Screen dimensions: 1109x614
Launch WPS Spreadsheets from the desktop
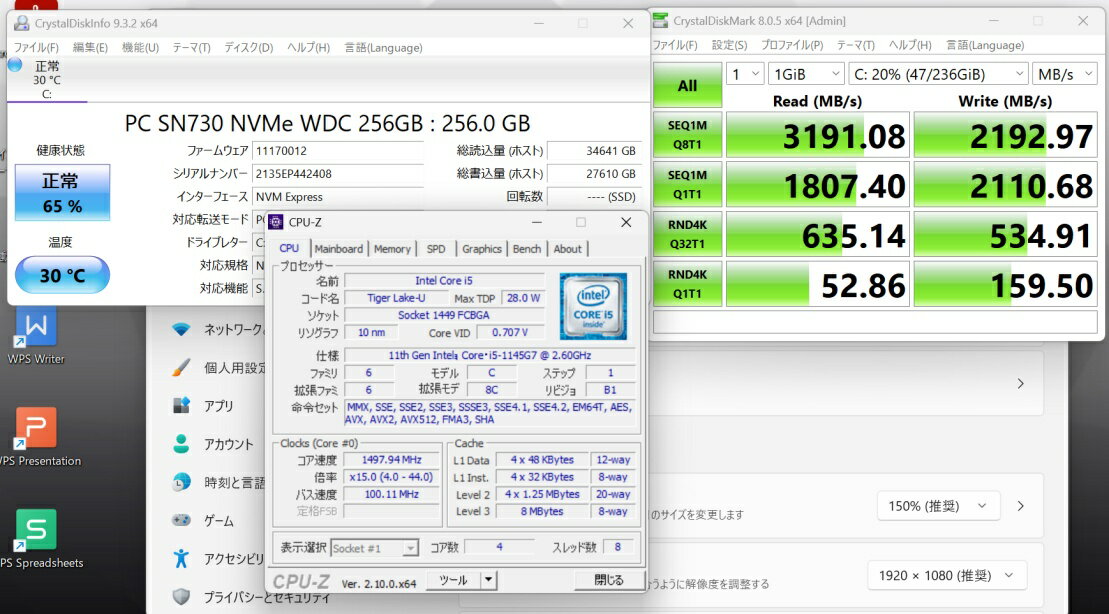[x=36, y=530]
